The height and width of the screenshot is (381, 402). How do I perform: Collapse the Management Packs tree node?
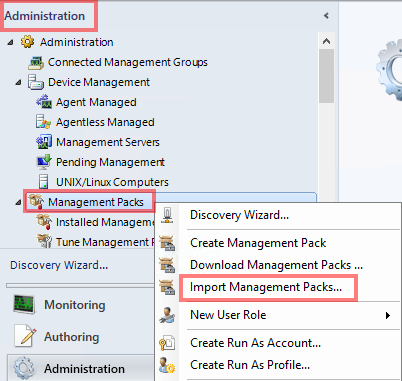click(19, 202)
